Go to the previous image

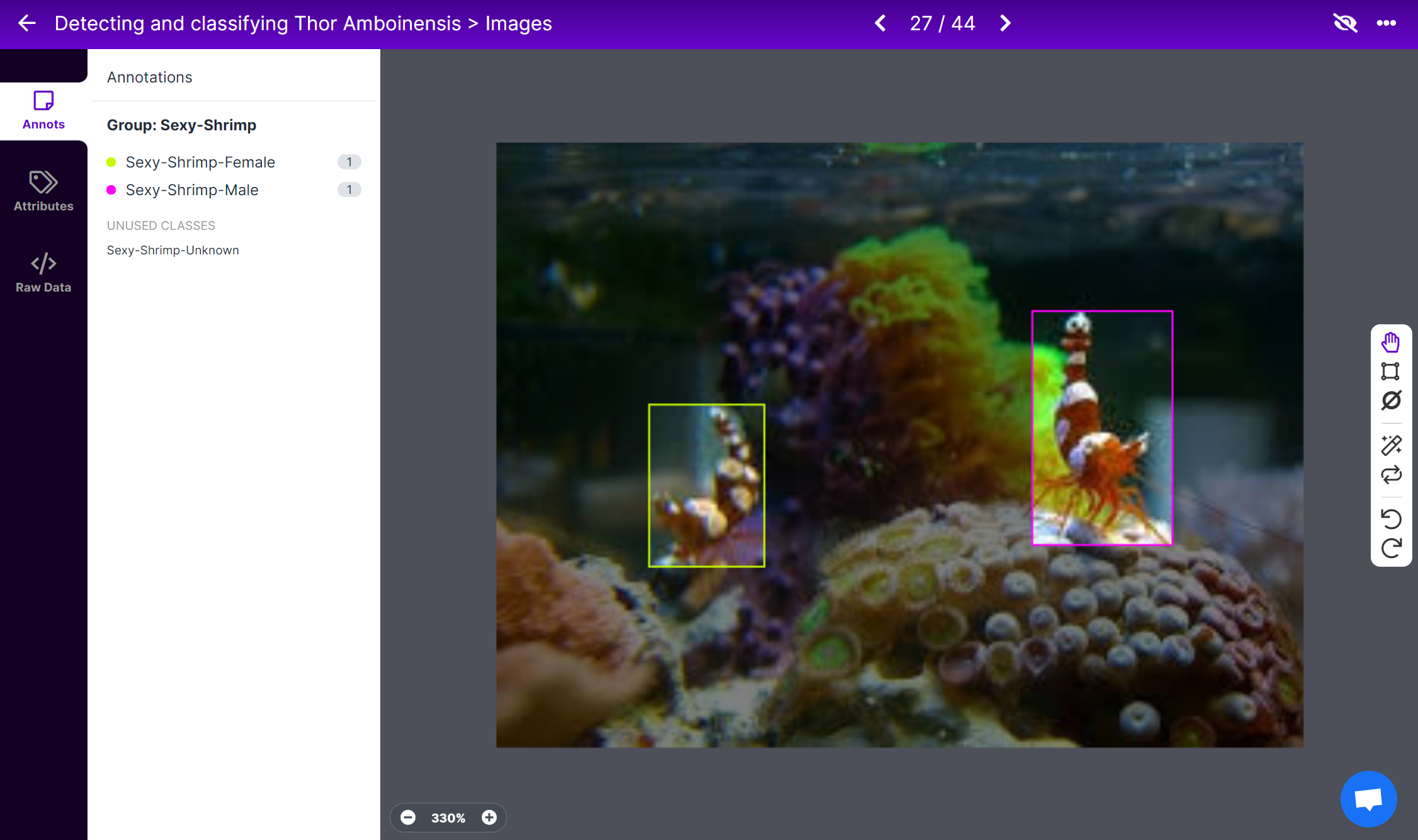880,23
